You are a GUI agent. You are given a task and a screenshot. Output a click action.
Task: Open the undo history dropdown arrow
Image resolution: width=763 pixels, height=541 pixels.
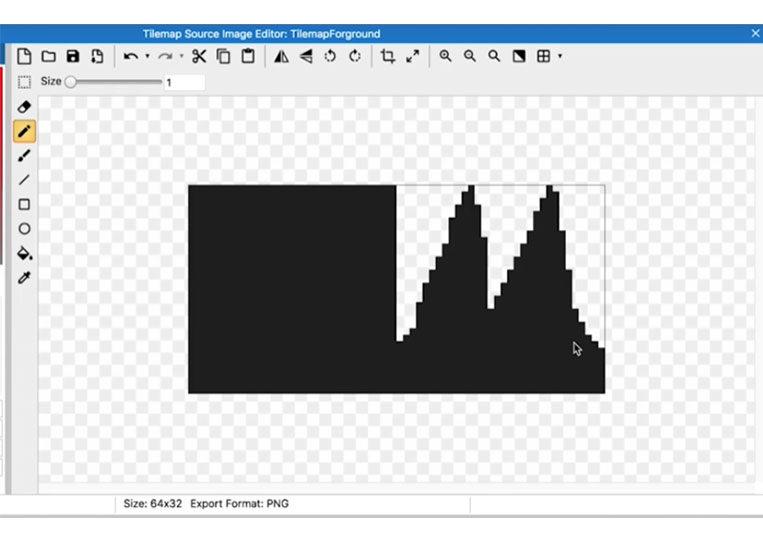(x=147, y=56)
